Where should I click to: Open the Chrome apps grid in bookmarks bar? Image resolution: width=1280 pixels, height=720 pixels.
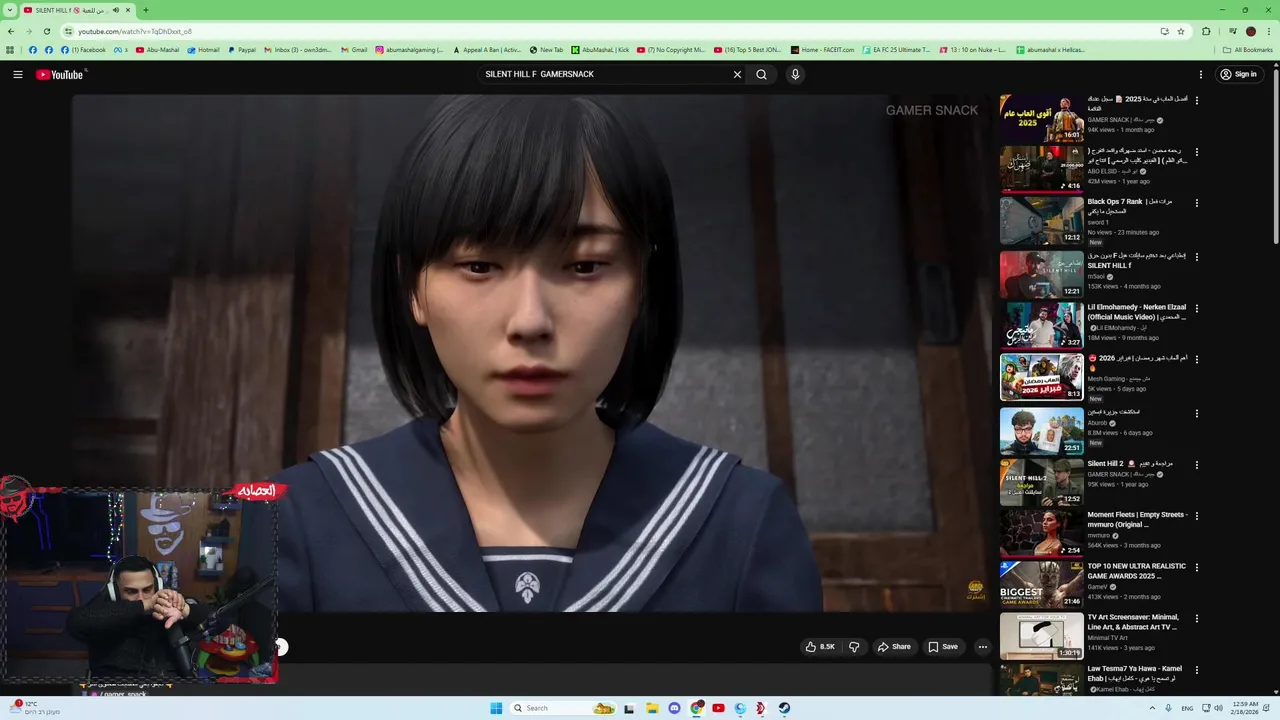[x=10, y=50]
